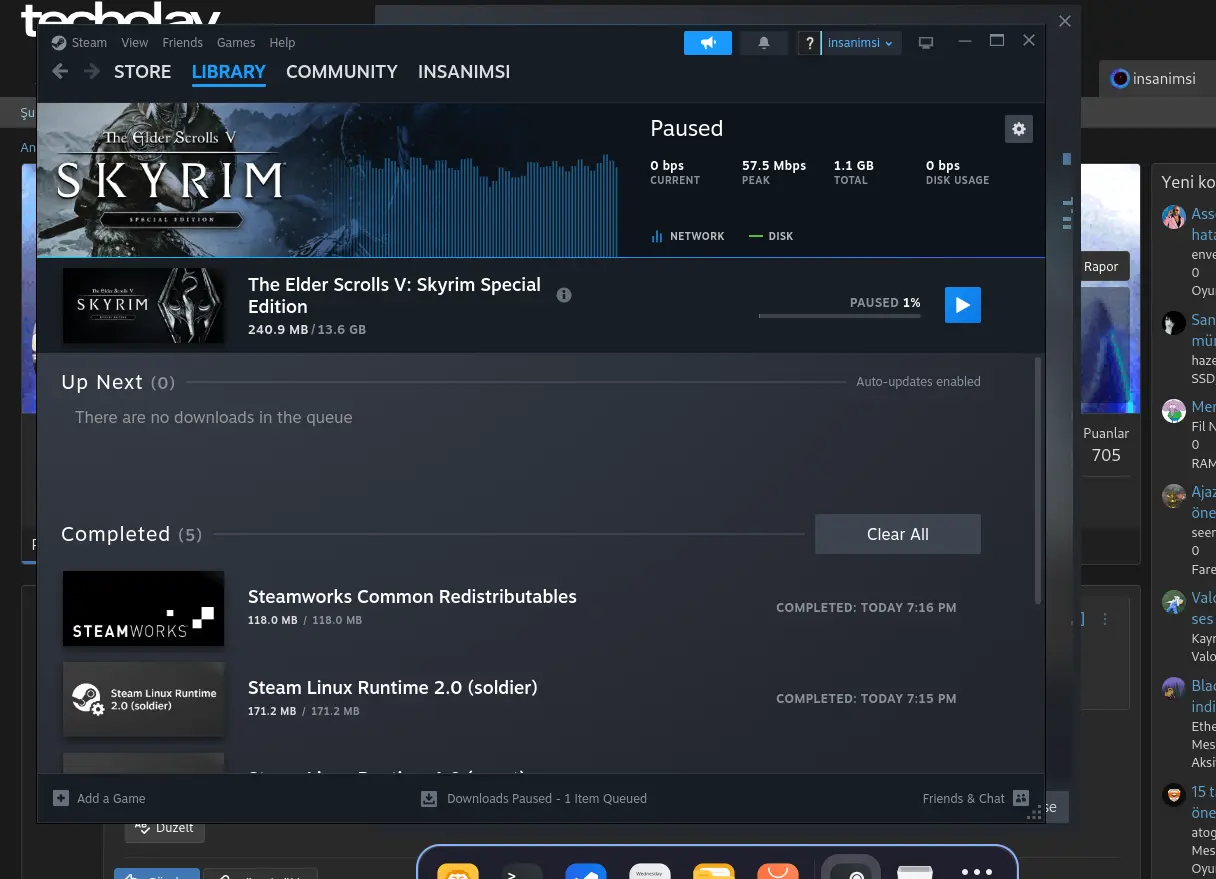Select Steamworks Common Redistributables title
Viewport: 1216px width, 879px height.
(412, 597)
